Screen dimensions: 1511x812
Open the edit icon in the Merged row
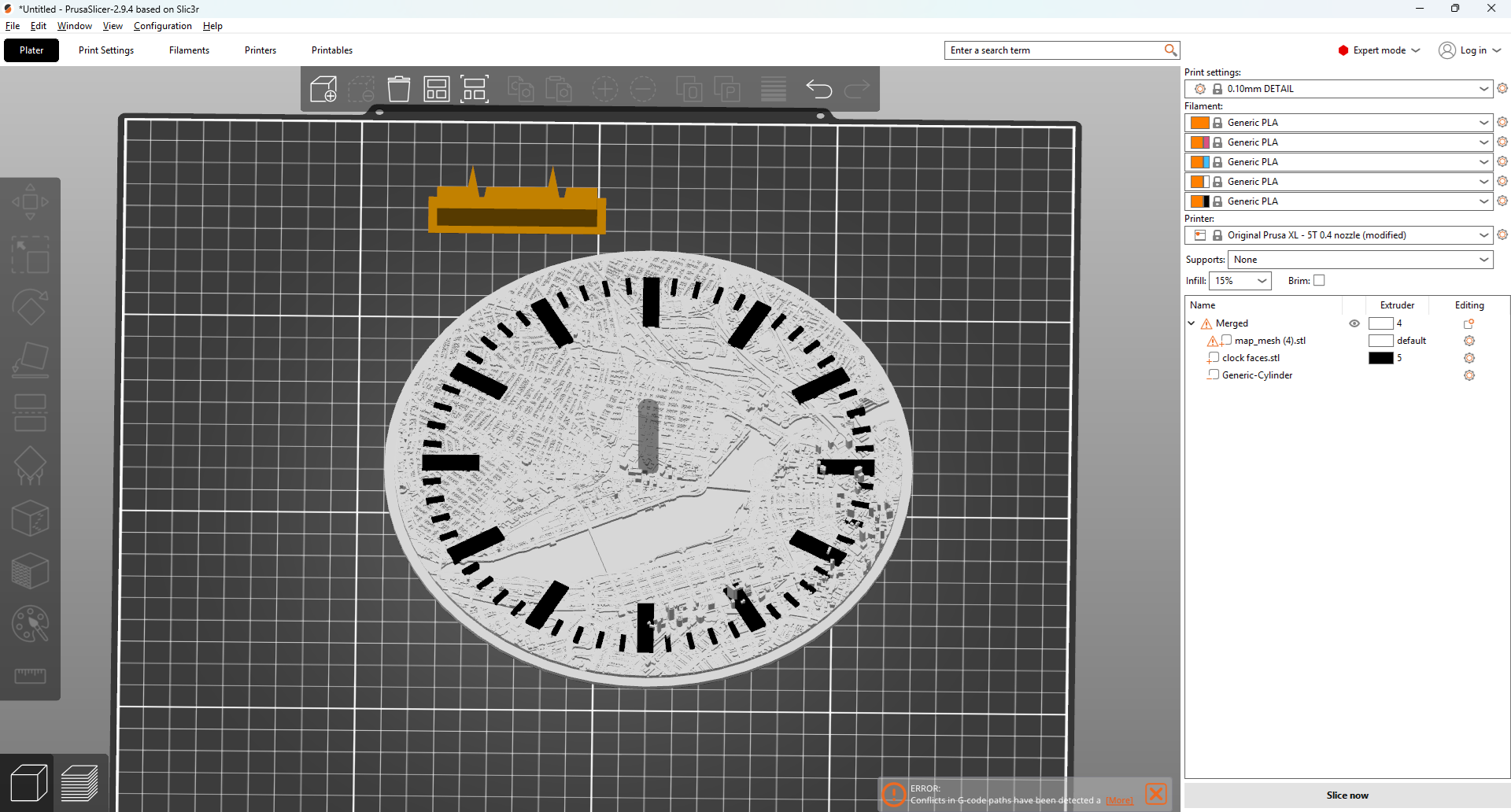[x=1469, y=323]
